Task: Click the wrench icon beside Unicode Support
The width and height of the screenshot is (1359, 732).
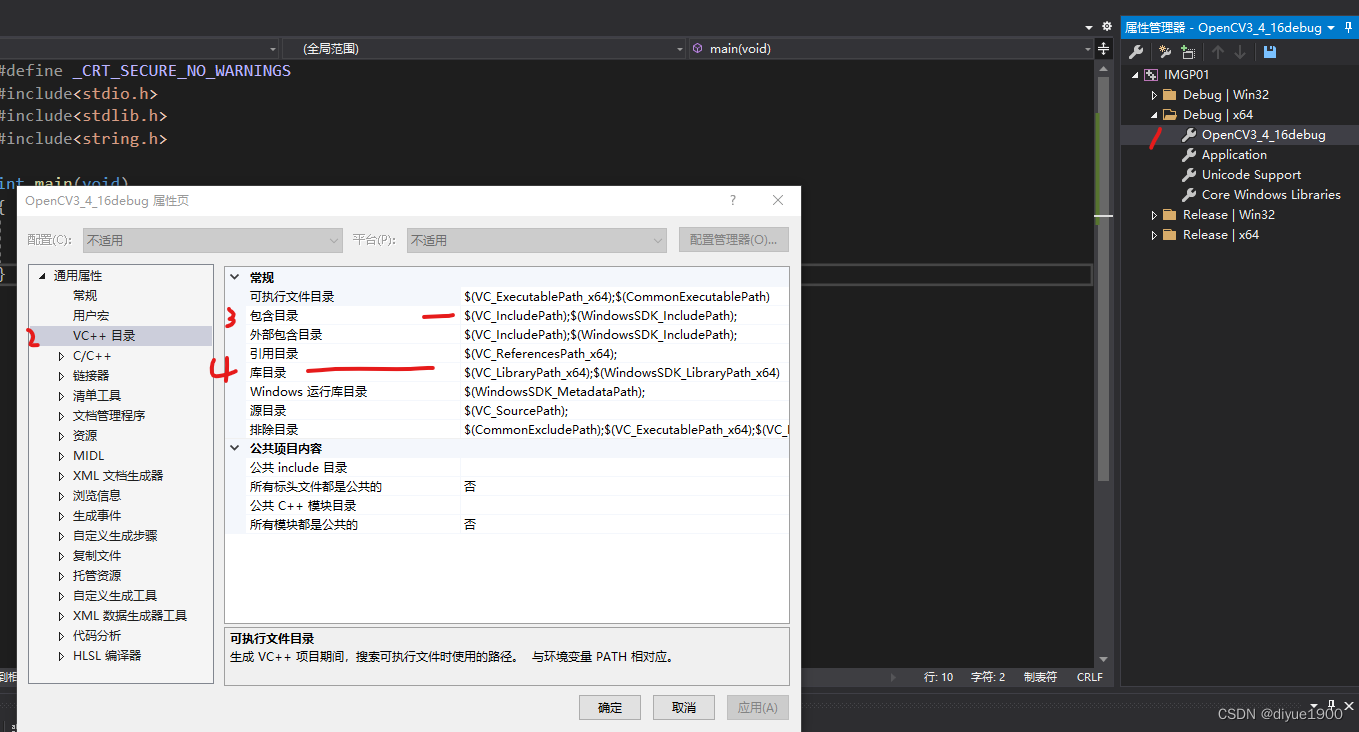Action: pos(1189,175)
